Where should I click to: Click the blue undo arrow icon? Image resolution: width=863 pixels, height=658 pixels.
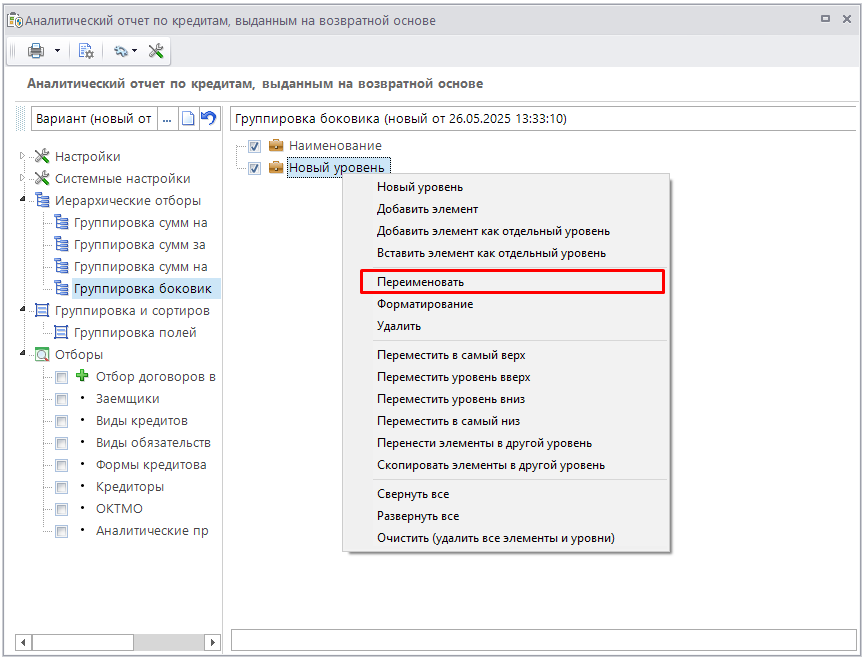208,119
